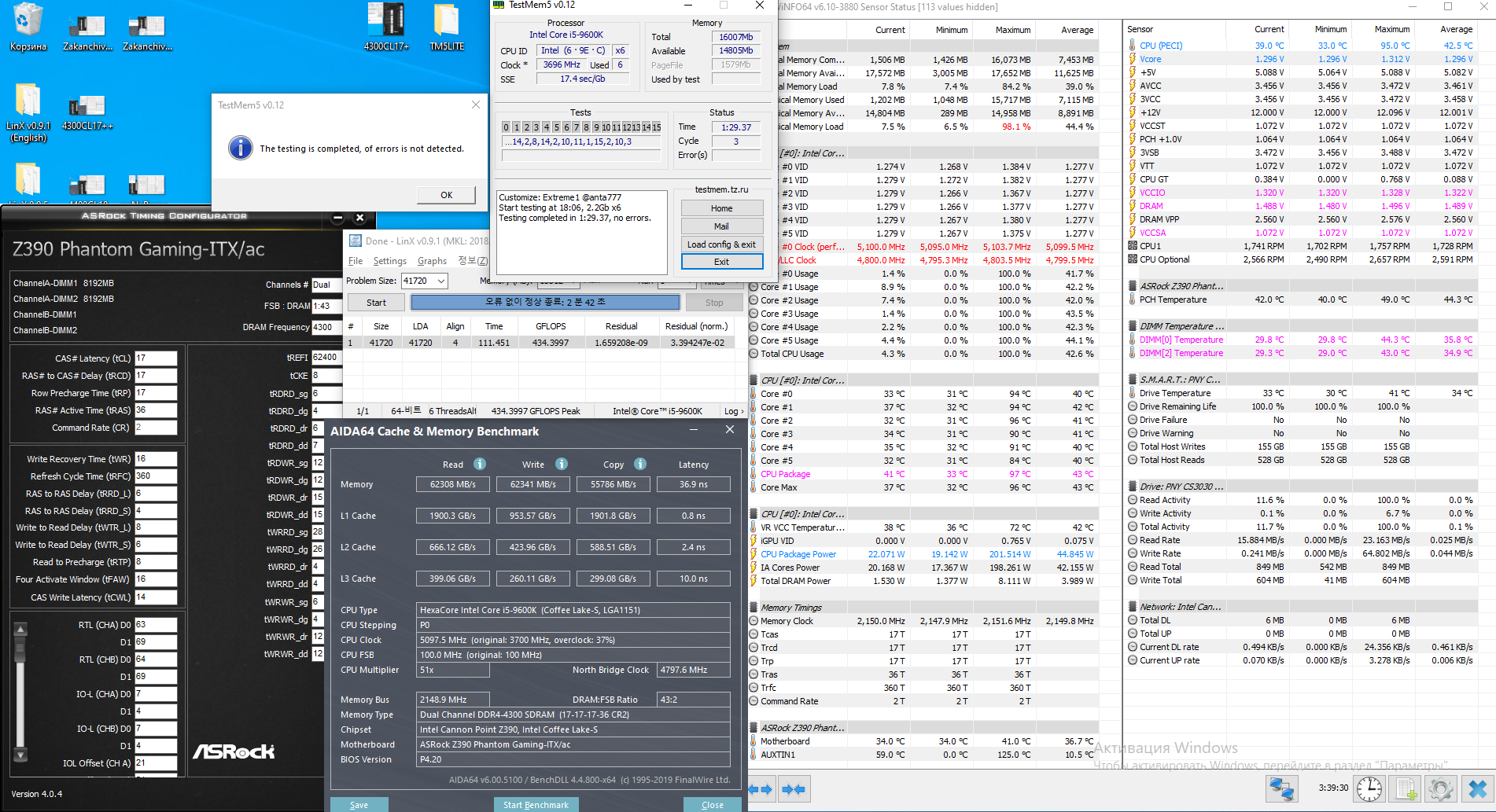Open the Problem Size dropdown in LinX
Screen dimensions: 1496x812
coord(441,281)
